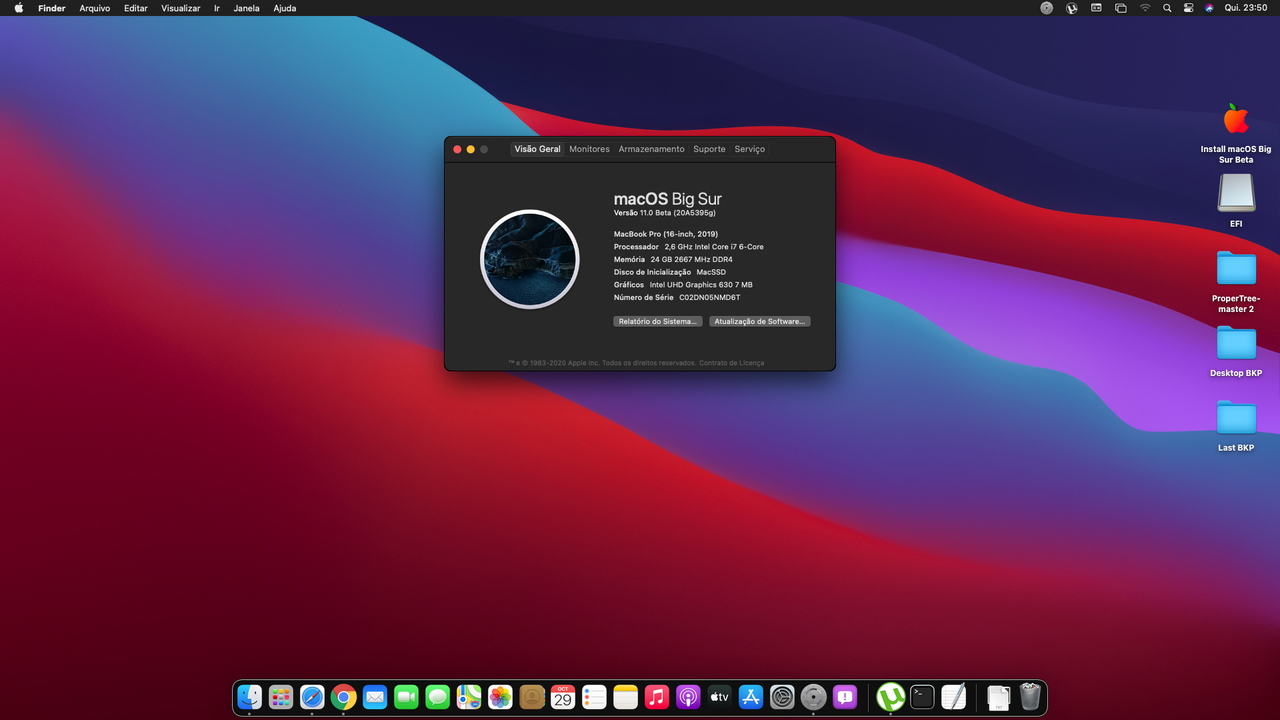Click the Relatório do Sistema button
The width and height of the screenshot is (1280, 720).
click(657, 321)
